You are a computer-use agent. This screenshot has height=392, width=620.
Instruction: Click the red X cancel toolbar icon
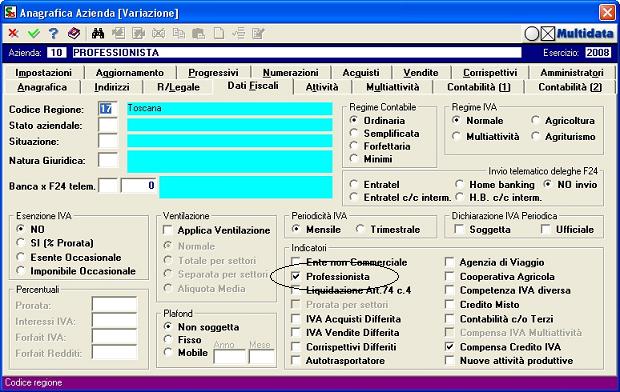(x=13, y=33)
